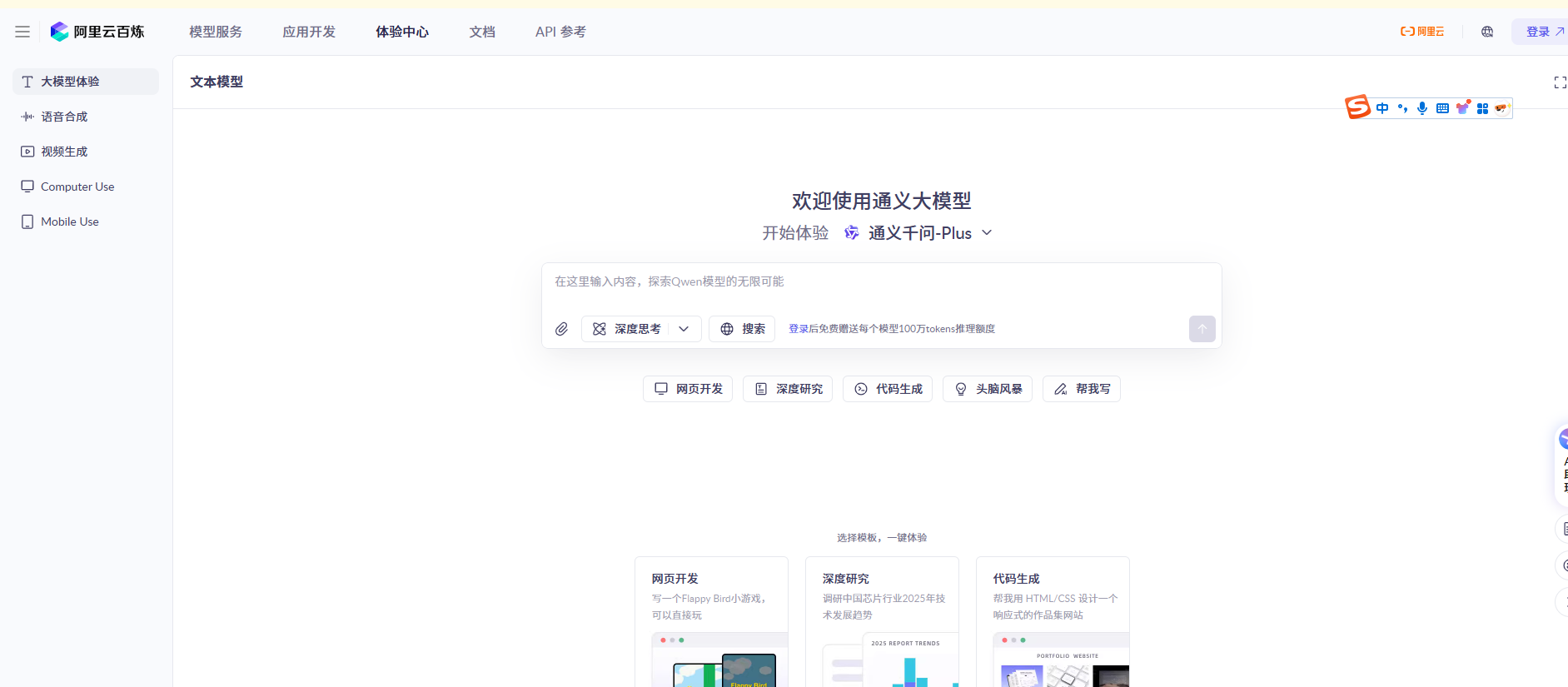
Task: Toggle the 搜索 web search option
Action: (742, 329)
